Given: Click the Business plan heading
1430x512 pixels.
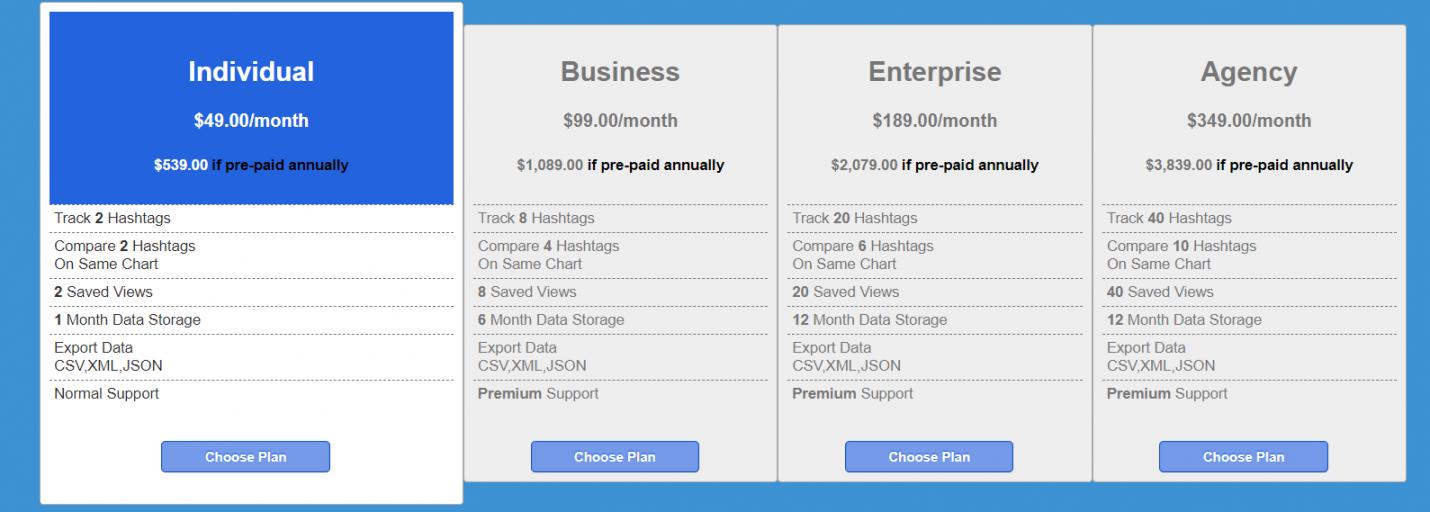Looking at the screenshot, I should (620, 72).
